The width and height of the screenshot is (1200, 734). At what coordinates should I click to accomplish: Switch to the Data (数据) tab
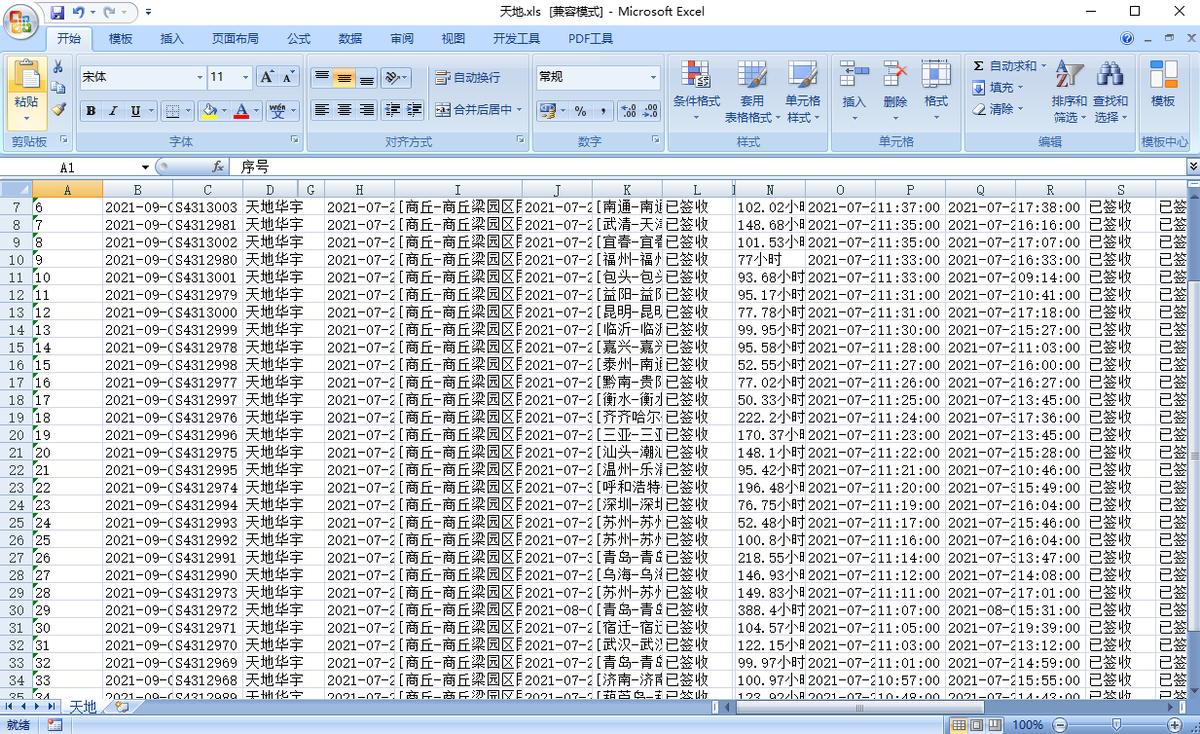350,39
